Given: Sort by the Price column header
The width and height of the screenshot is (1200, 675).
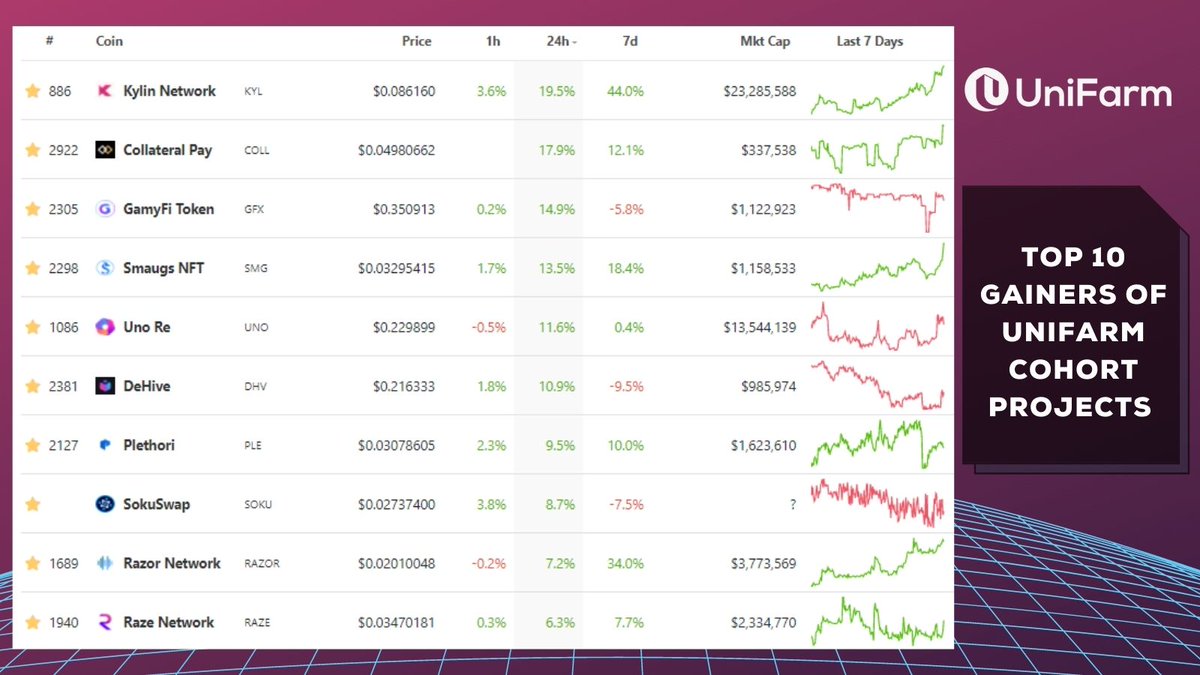Looking at the screenshot, I should tap(417, 41).
